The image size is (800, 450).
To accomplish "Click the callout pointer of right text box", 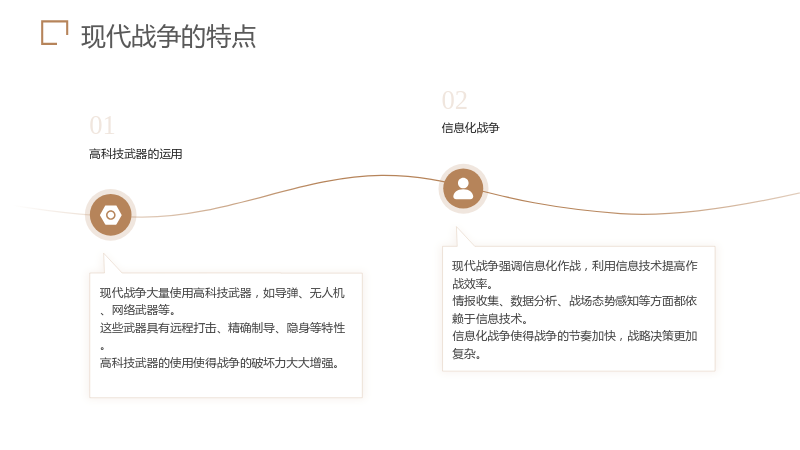I will tap(464, 237).
